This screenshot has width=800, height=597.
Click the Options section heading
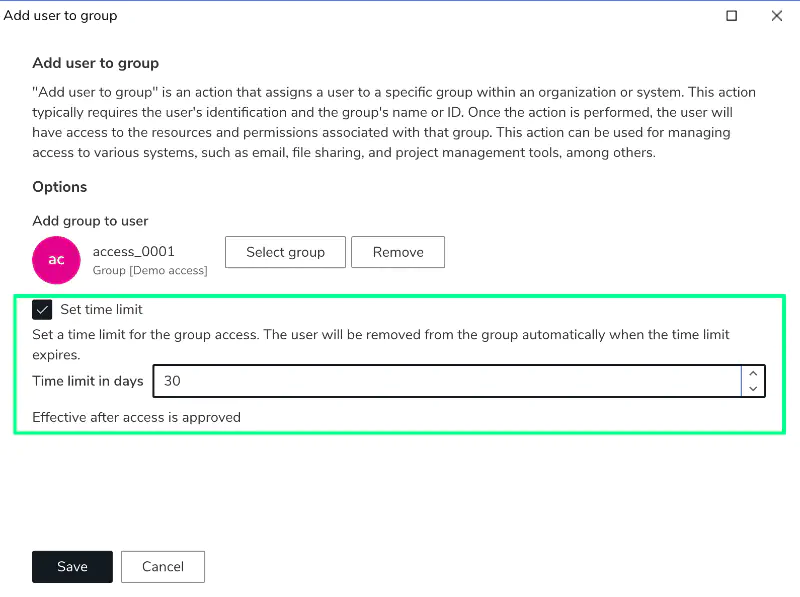point(59,186)
